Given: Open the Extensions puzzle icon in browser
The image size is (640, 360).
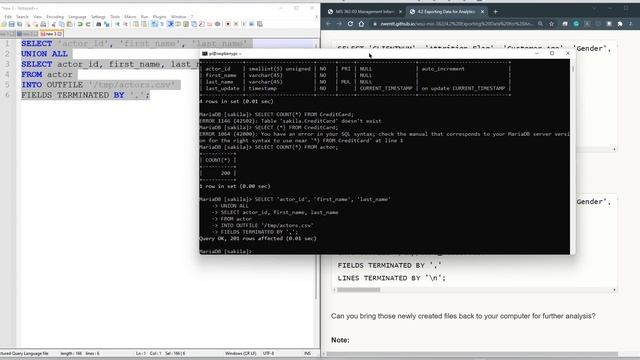Looking at the screenshot, I should point(620,24).
